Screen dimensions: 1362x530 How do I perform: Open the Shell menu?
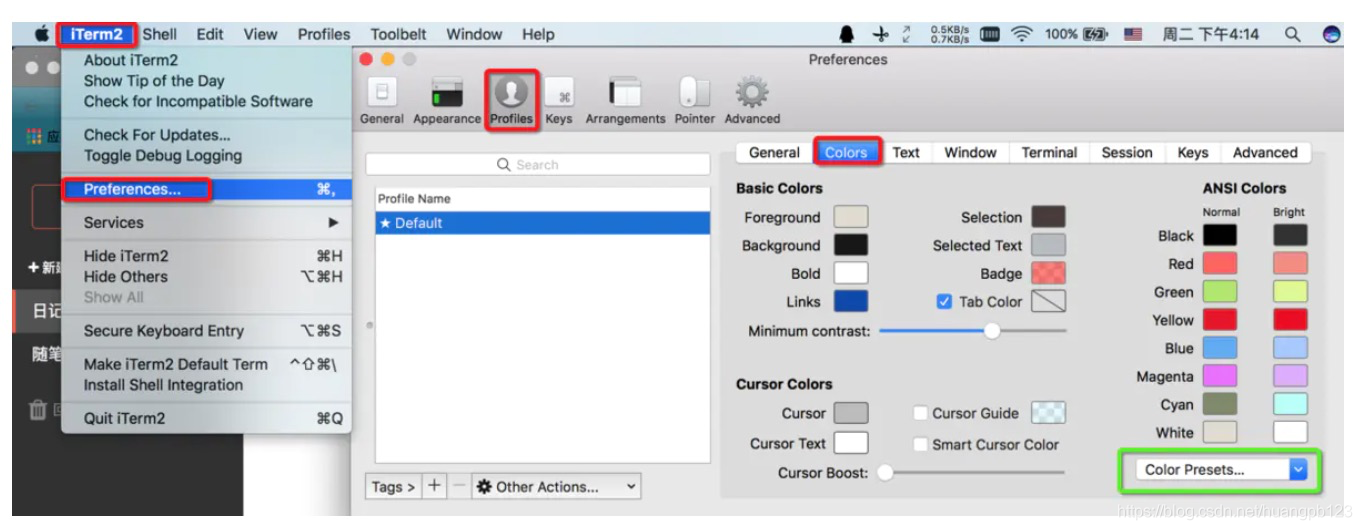click(160, 34)
